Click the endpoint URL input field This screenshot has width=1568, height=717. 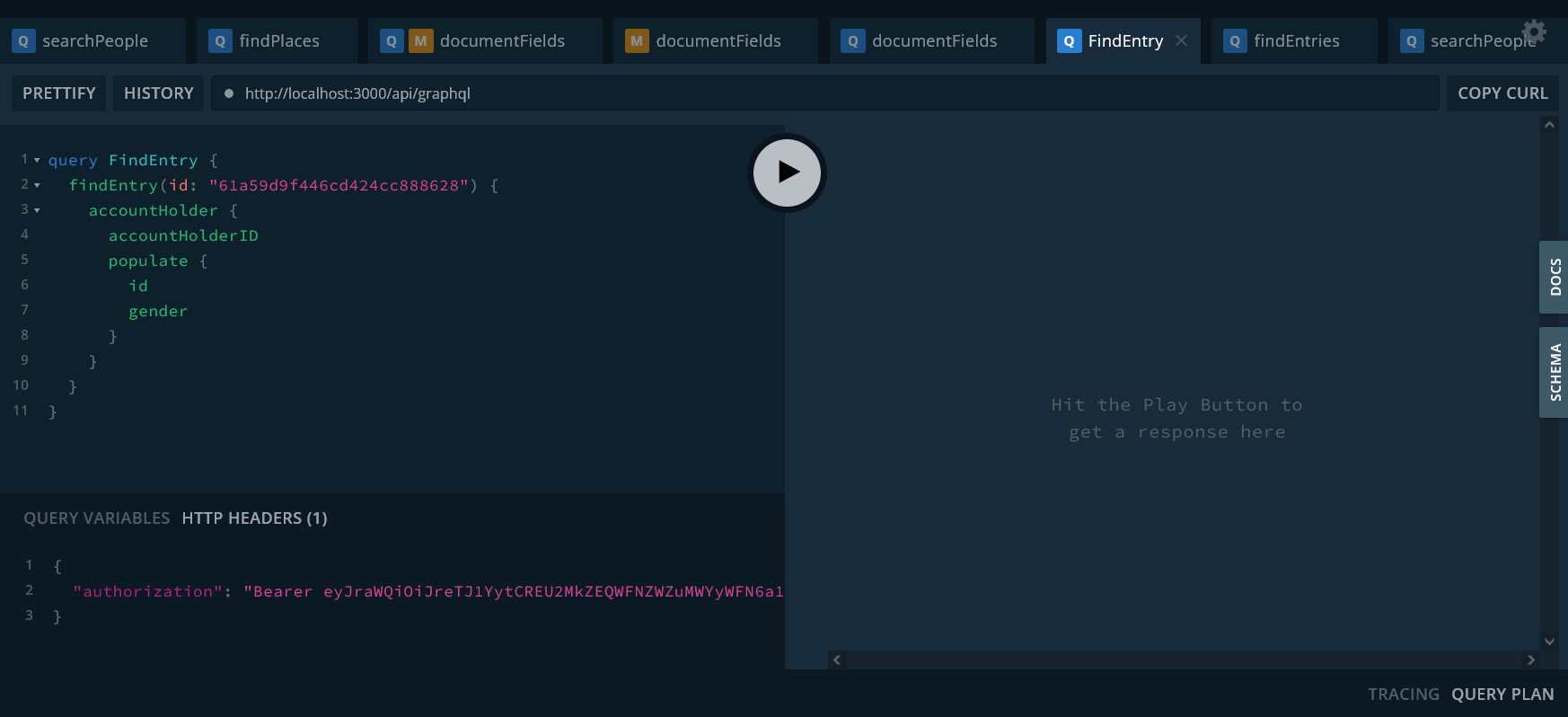point(824,93)
